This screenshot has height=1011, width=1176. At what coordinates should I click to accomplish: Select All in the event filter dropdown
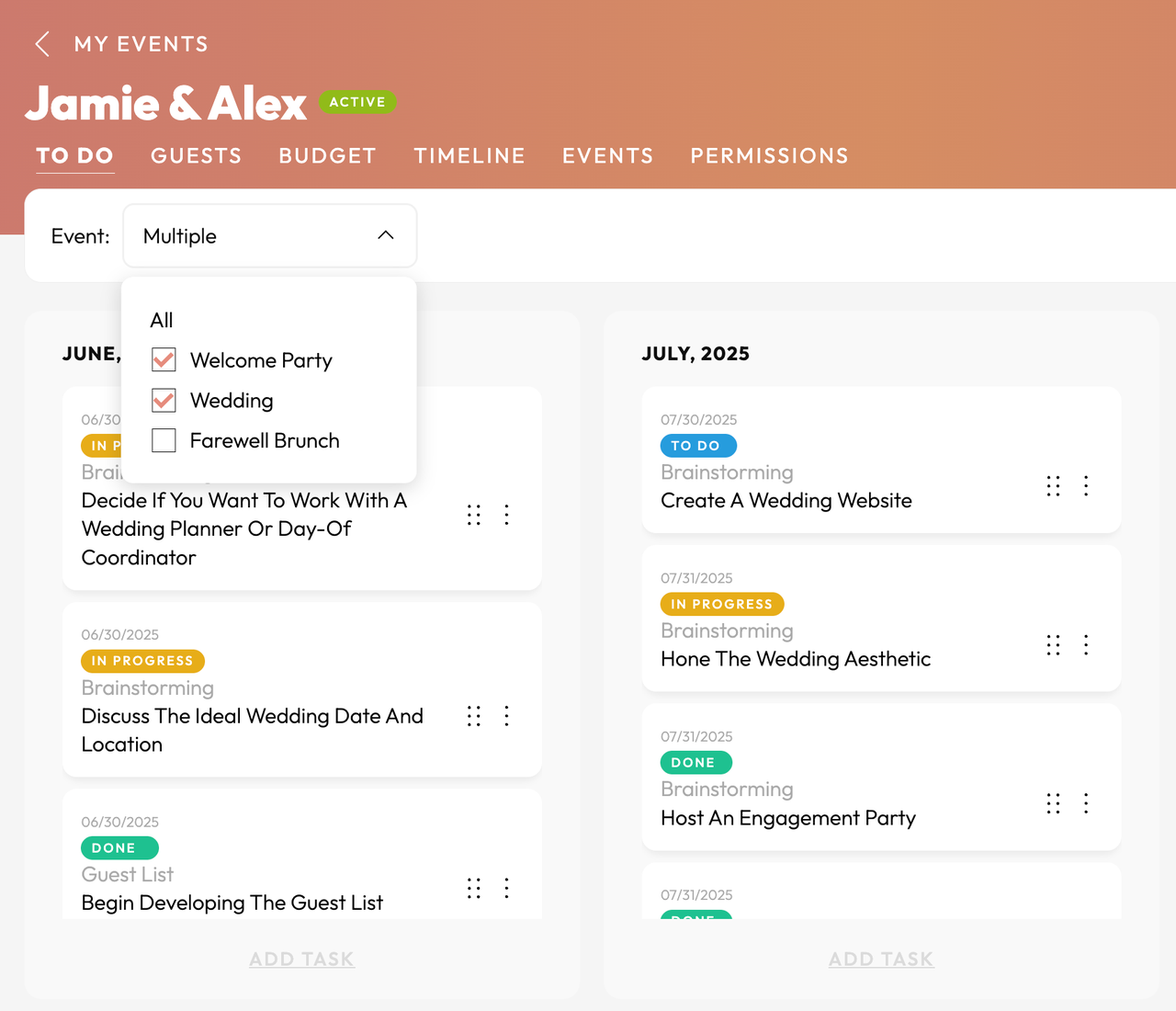pos(162,320)
